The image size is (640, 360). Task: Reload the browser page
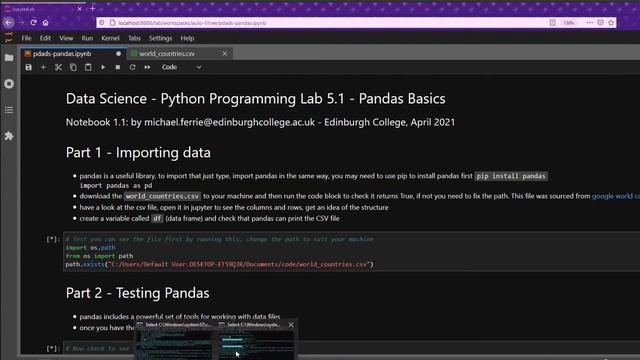(x=33, y=22)
